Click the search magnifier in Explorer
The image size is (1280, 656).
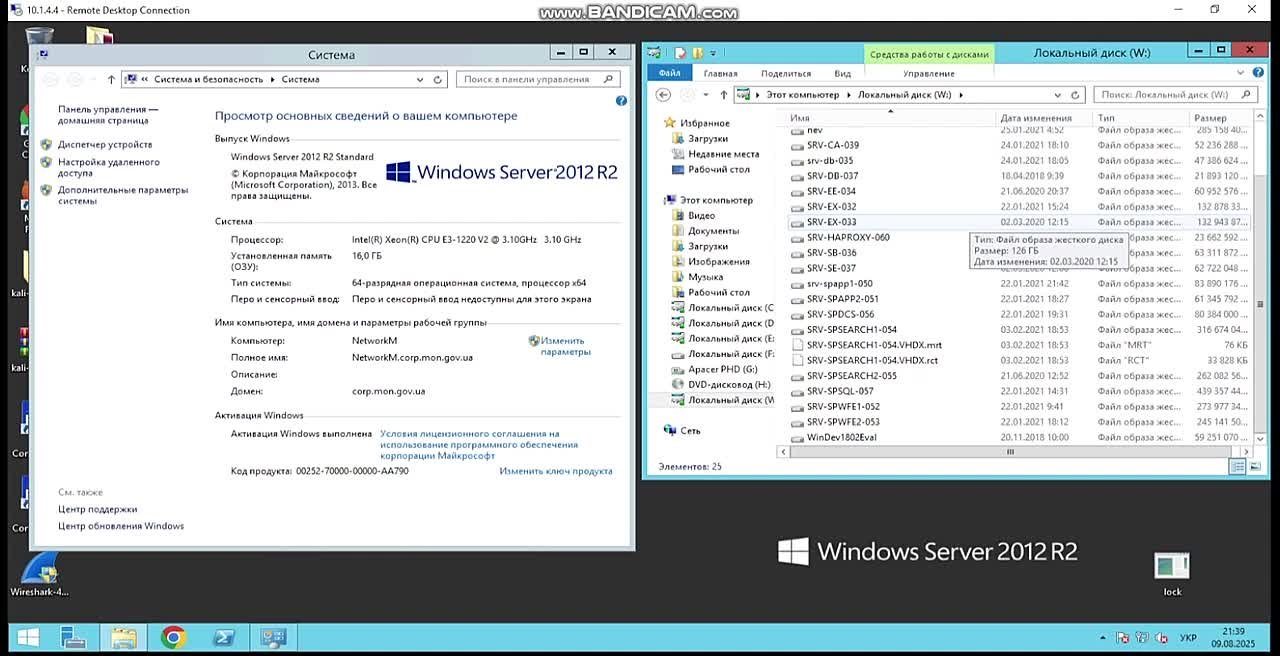coord(1246,95)
